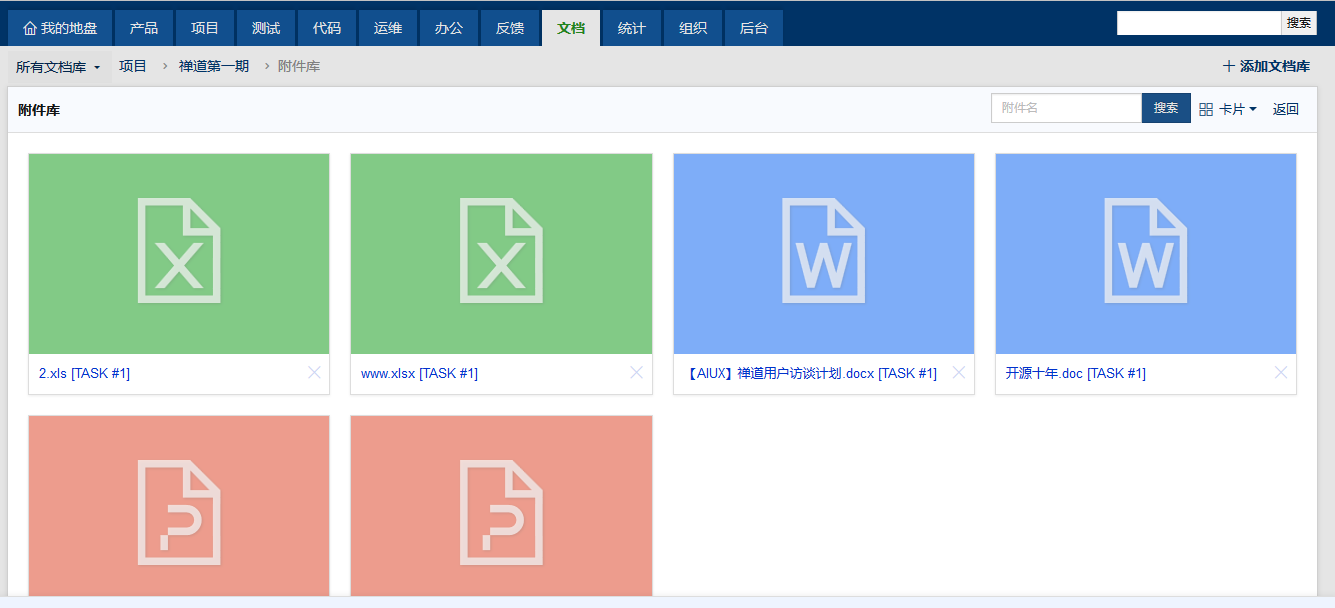Open the 禅道用户访谈计划.docx Word thumbnail
Viewport: 1335px width, 608px height.
(824, 254)
